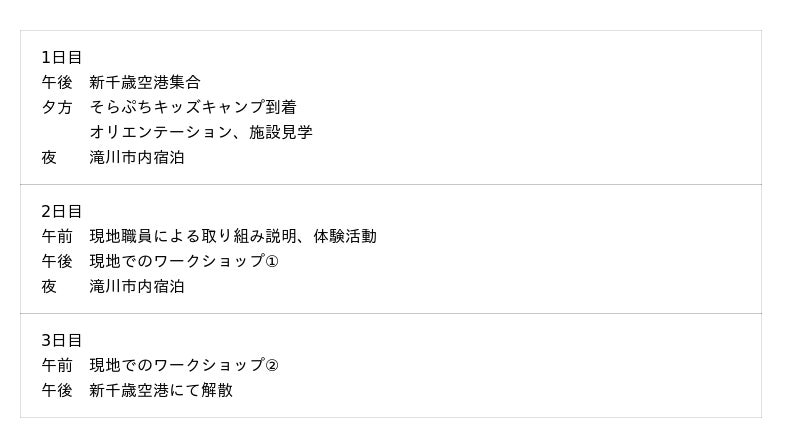800x448 pixels.
Task: Click the オリエンテーション、施設見学 line
Action: [x=200, y=133]
